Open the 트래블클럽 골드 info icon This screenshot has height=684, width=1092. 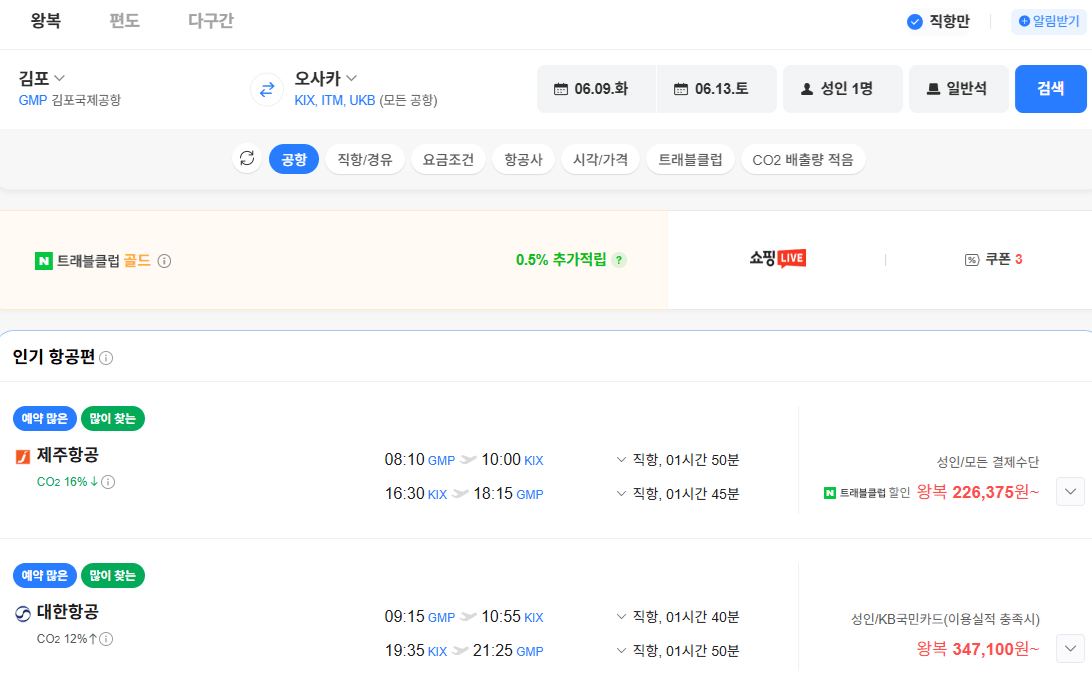coord(165,260)
